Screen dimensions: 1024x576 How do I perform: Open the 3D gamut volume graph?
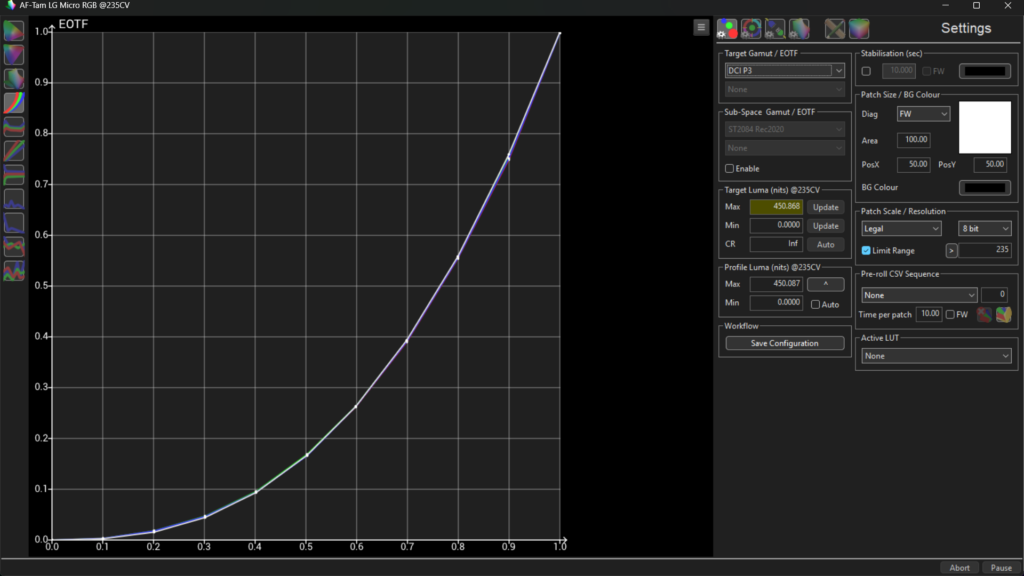pos(14,79)
